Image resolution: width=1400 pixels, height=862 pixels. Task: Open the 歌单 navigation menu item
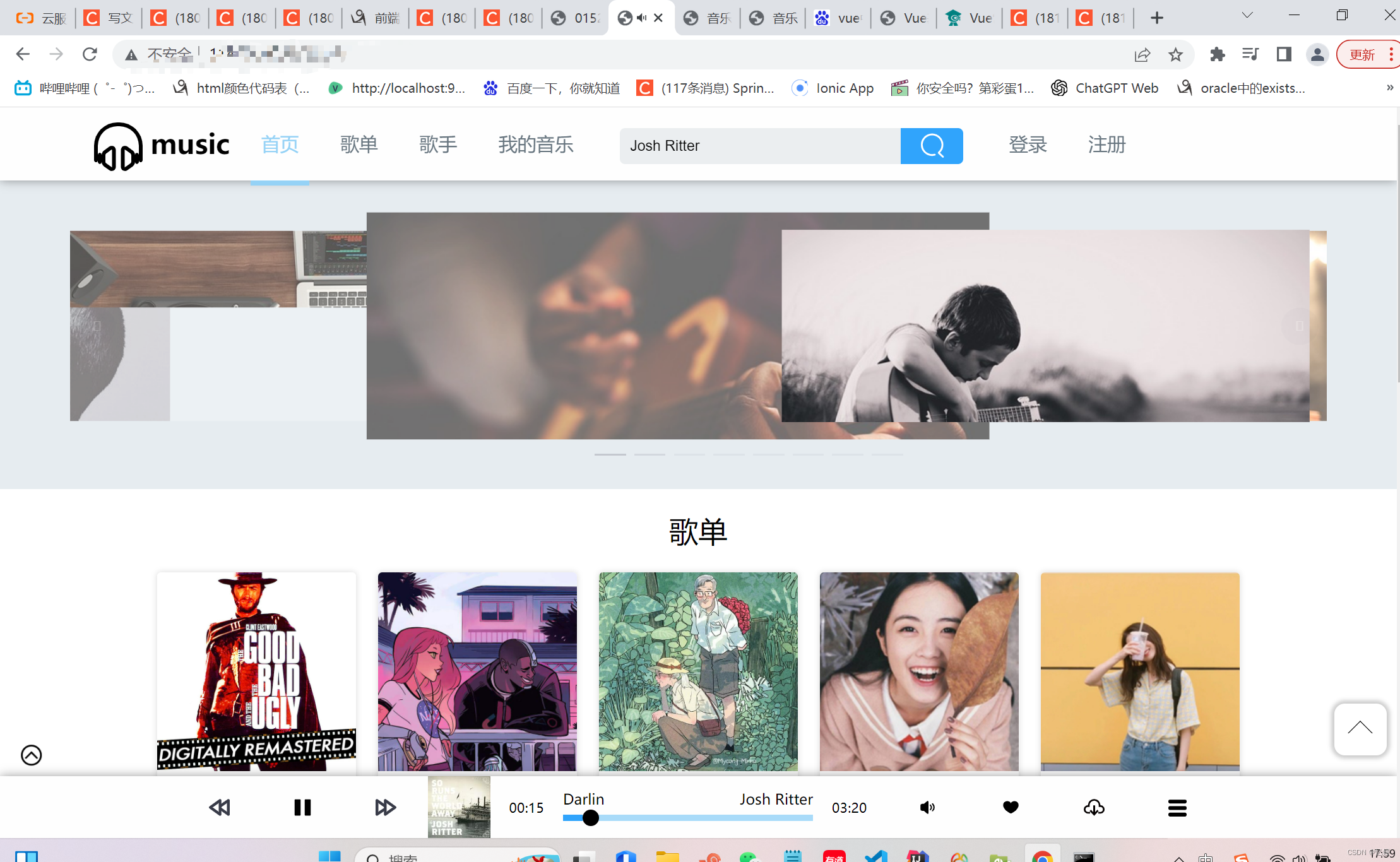tap(359, 145)
